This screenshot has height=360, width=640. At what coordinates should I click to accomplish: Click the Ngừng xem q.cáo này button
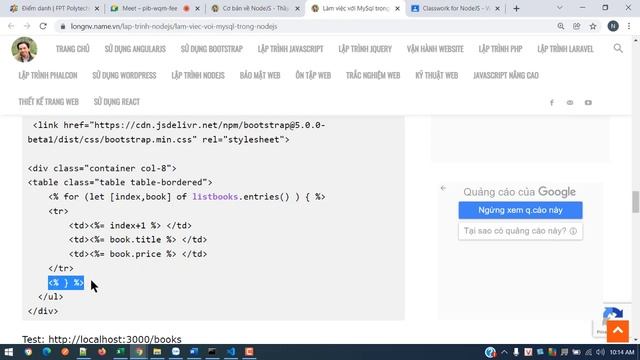(x=520, y=210)
